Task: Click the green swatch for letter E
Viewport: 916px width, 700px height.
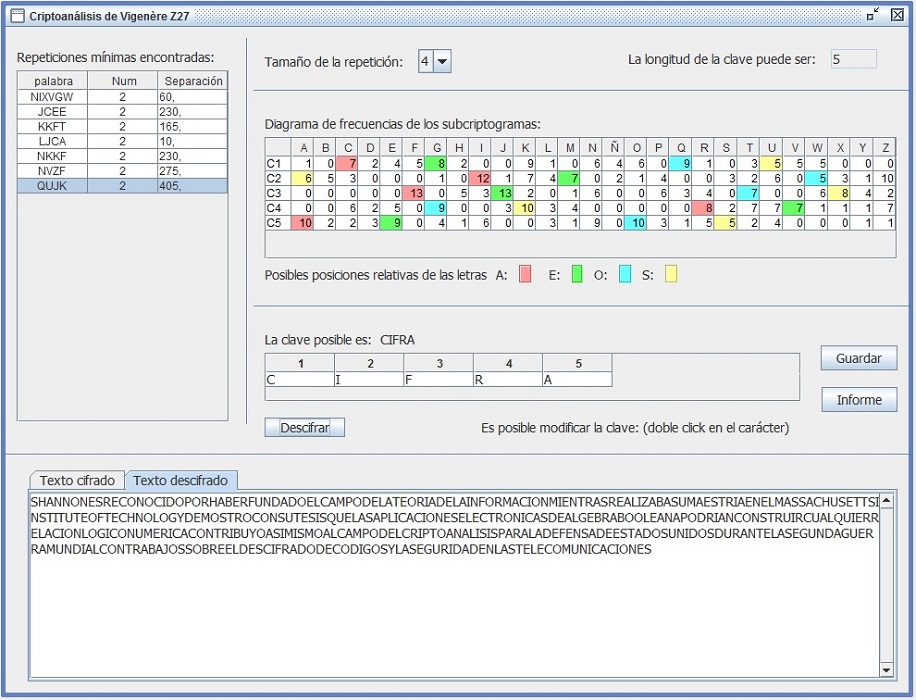Action: coord(577,275)
